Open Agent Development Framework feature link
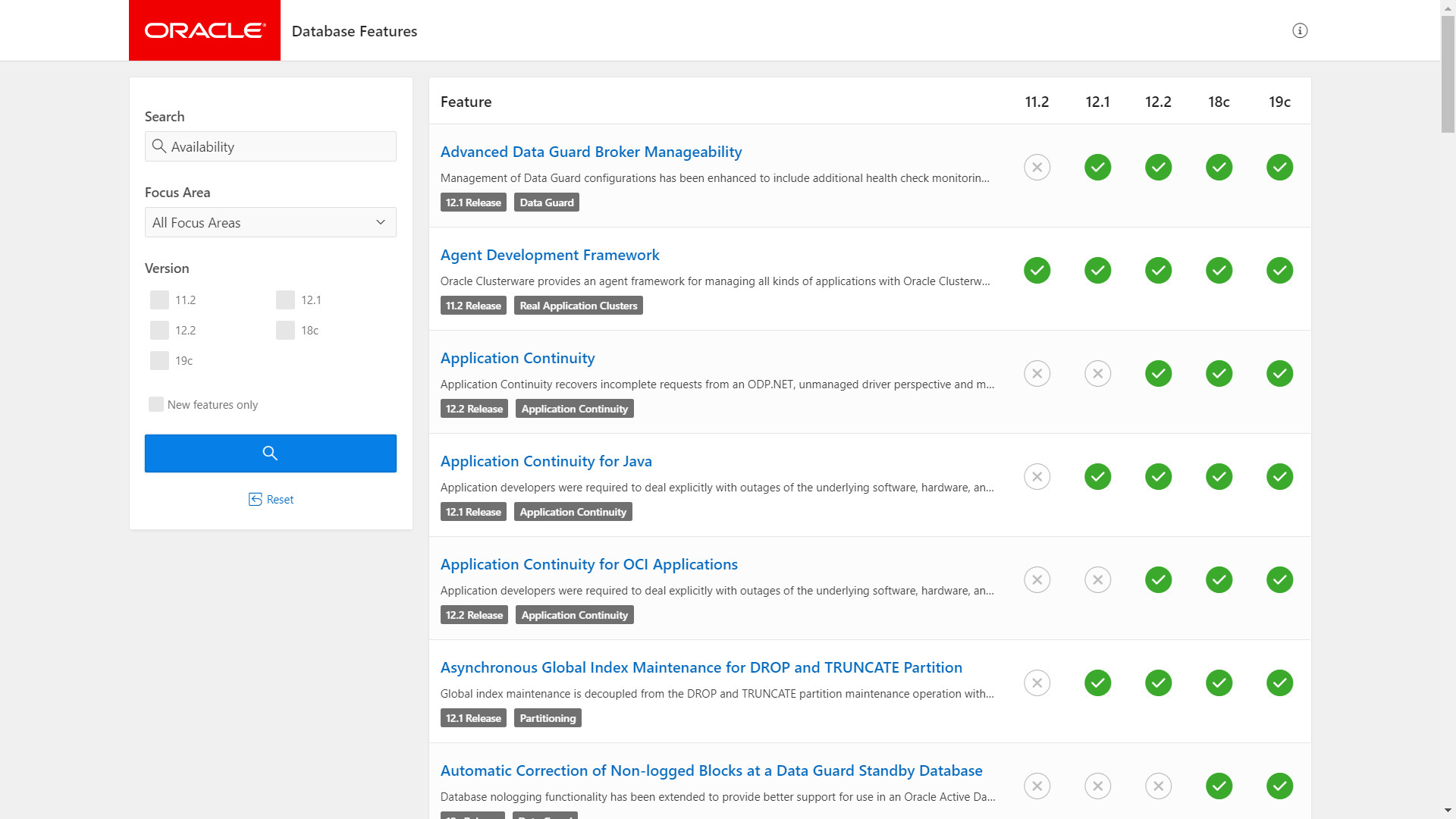 (550, 255)
